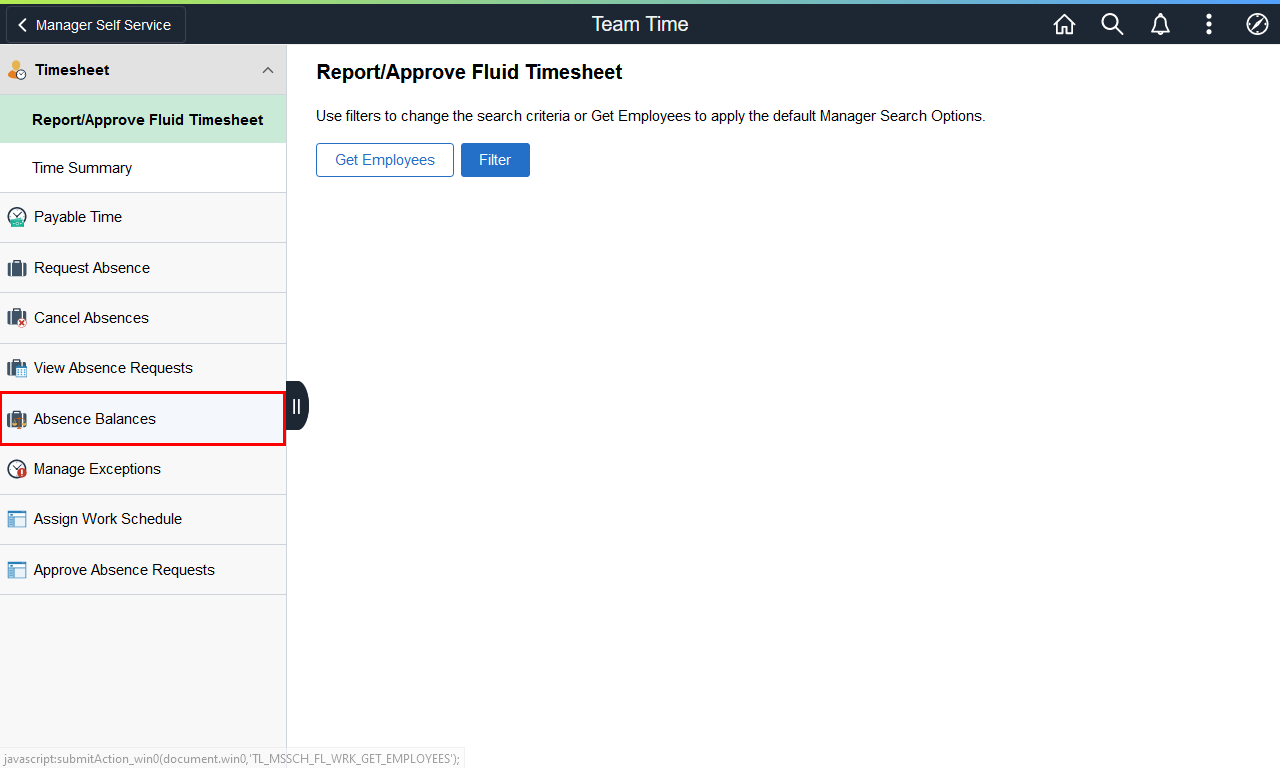Open the NavBar compass icon
Image resolution: width=1280 pixels, height=768 pixels.
1257,24
